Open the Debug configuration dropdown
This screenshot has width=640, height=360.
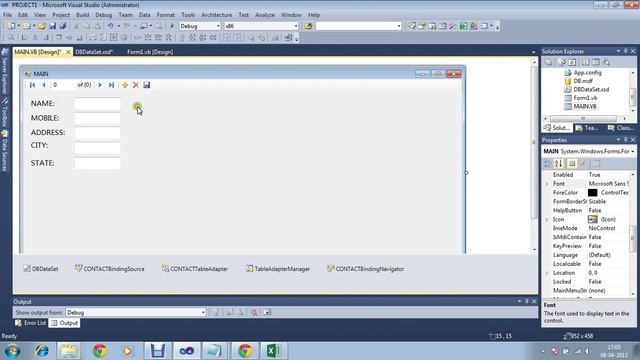(x=218, y=26)
